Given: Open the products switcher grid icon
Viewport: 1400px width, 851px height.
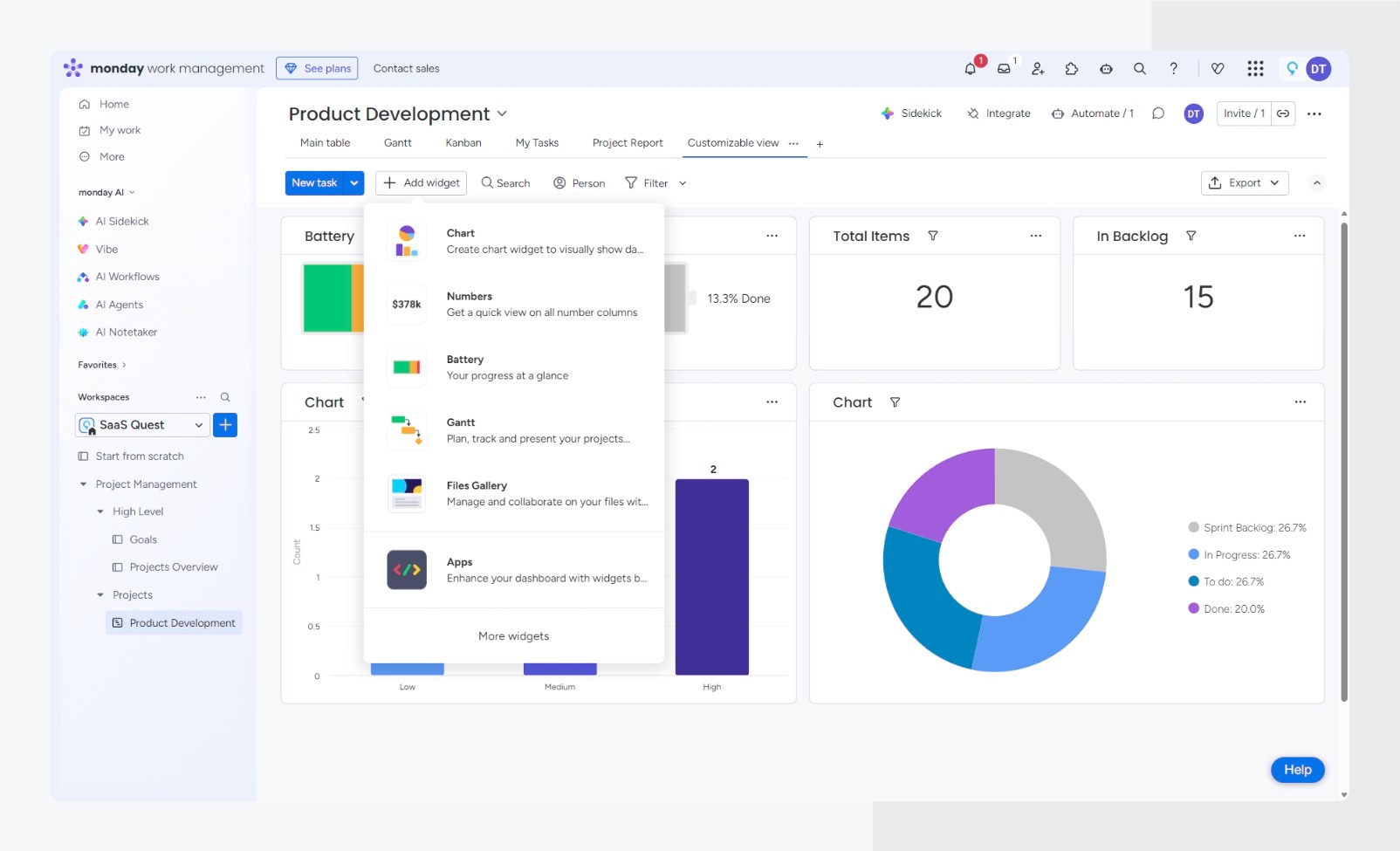Looking at the screenshot, I should click(1255, 68).
